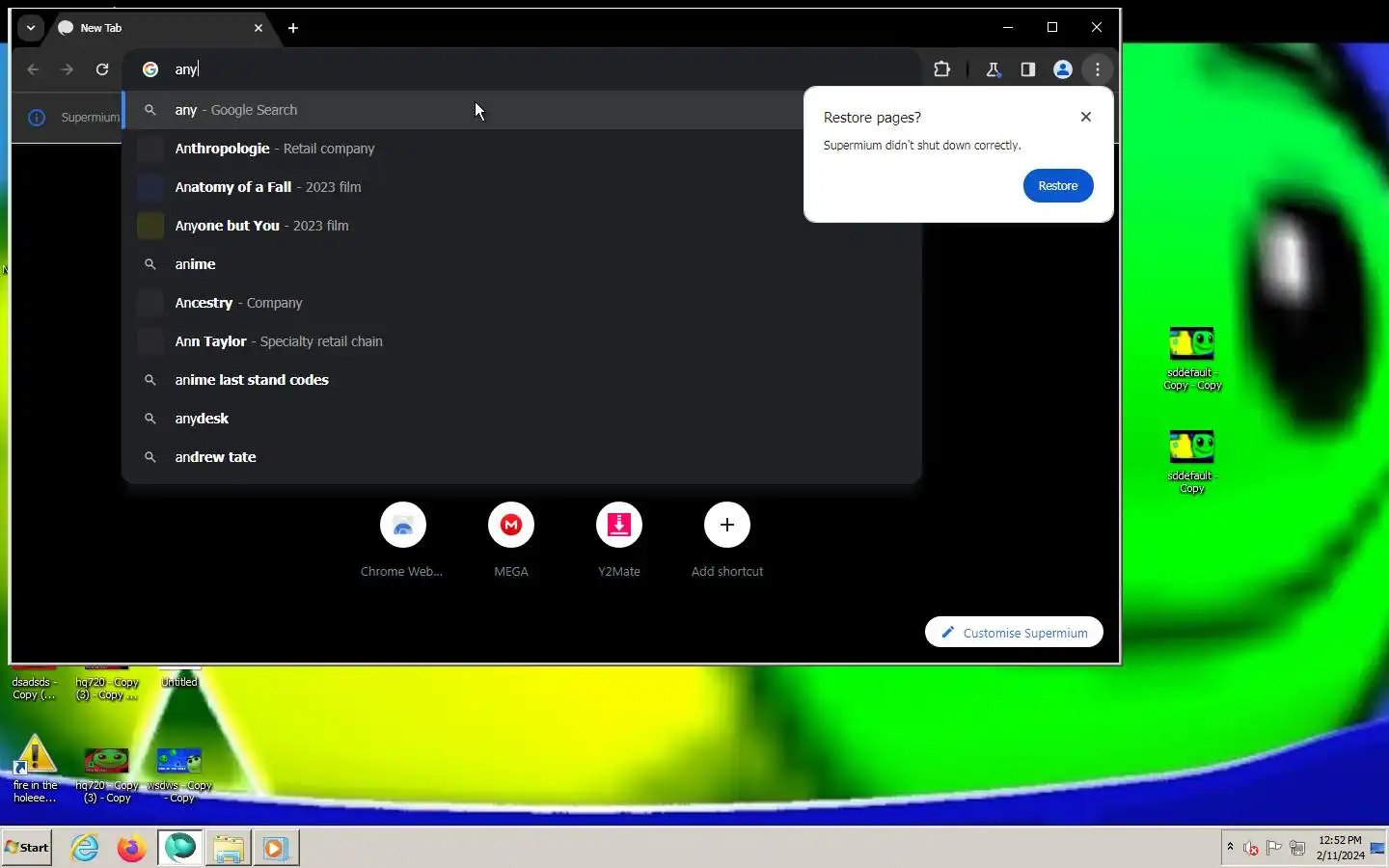
Task: Open the Extensions puzzle icon
Action: pos(942,69)
